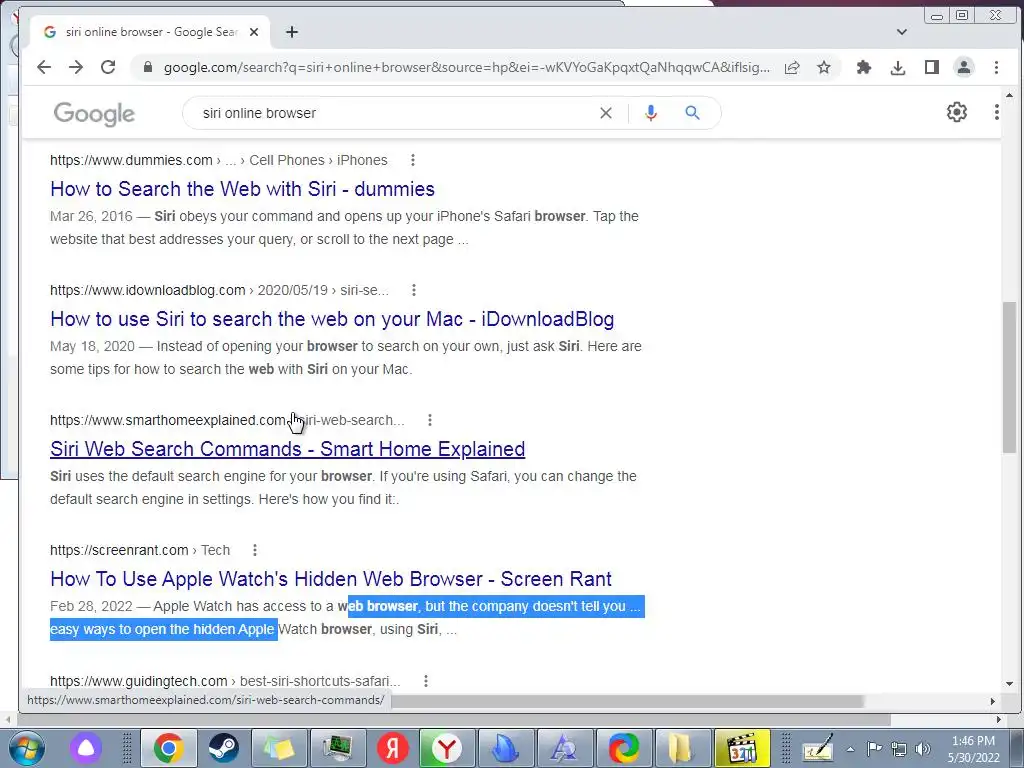The image size is (1024, 768).
Task: Select the siri online browser tab
Action: [150, 32]
